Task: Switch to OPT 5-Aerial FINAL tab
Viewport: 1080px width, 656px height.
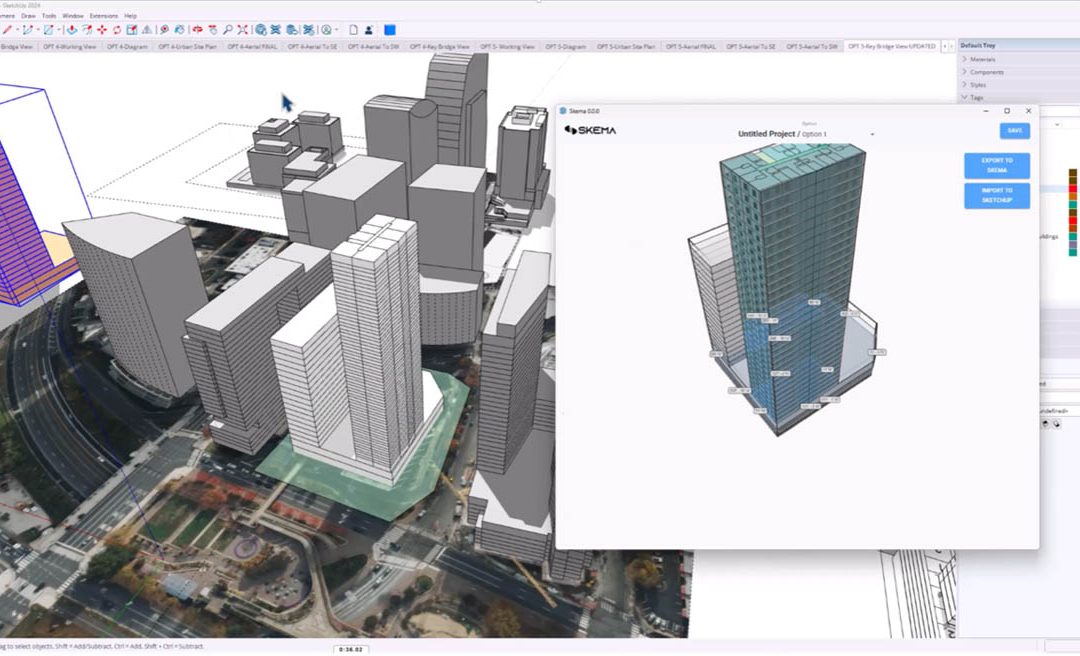Action: (690, 47)
